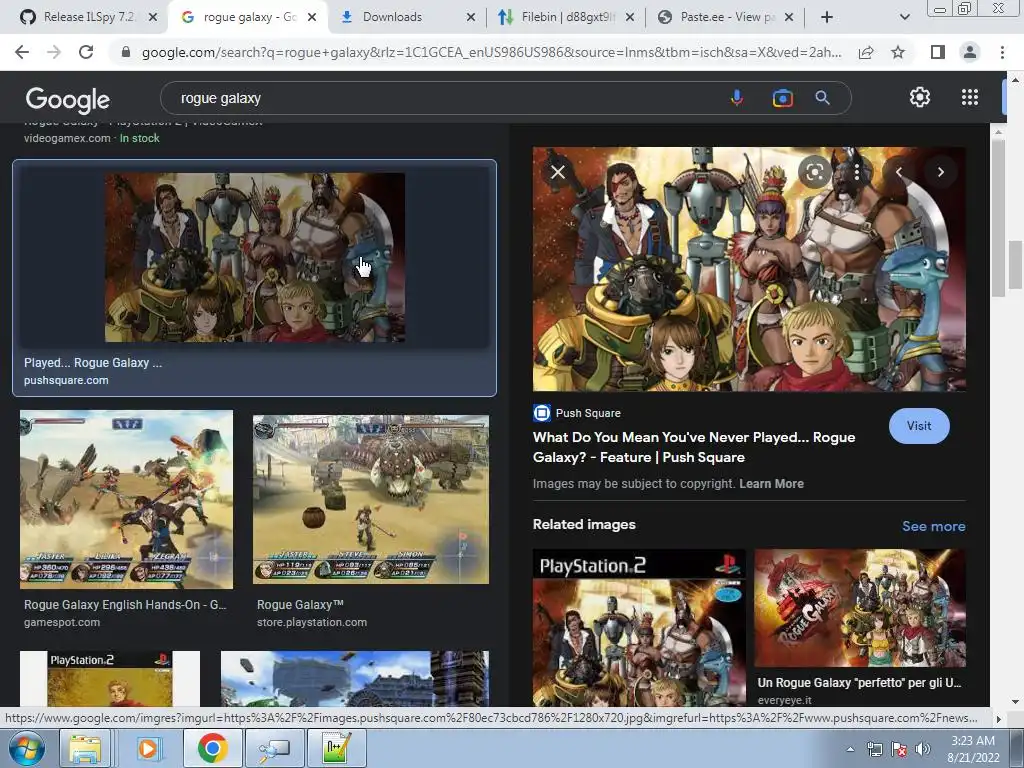Viewport: 1024px width, 768px height.
Task: Open the tab search dropdown
Action: pyautogui.click(x=904, y=17)
